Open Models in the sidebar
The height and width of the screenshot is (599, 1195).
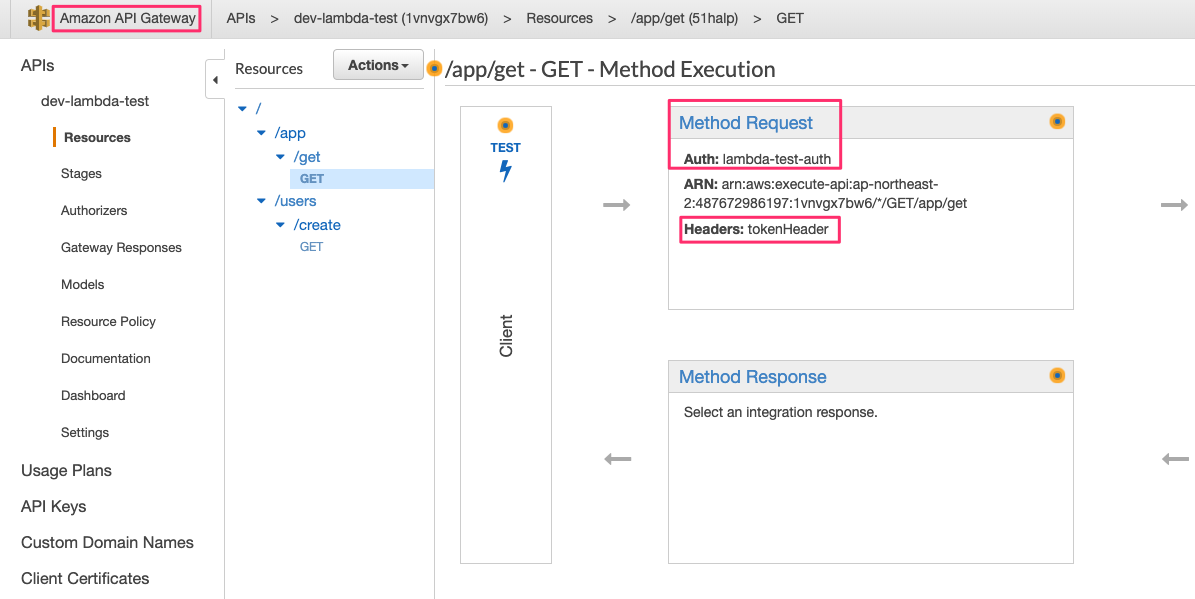[x=82, y=284]
